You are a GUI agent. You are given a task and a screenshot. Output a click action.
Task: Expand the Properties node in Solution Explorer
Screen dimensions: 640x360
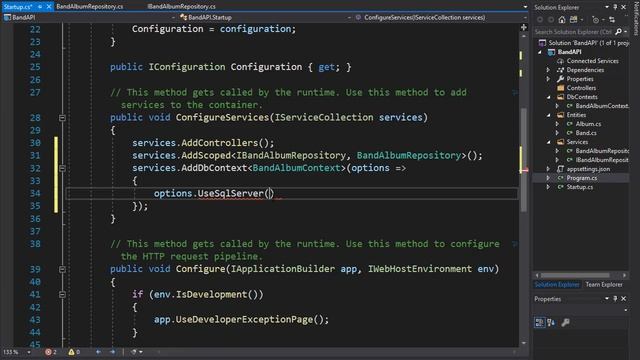(x=548, y=79)
